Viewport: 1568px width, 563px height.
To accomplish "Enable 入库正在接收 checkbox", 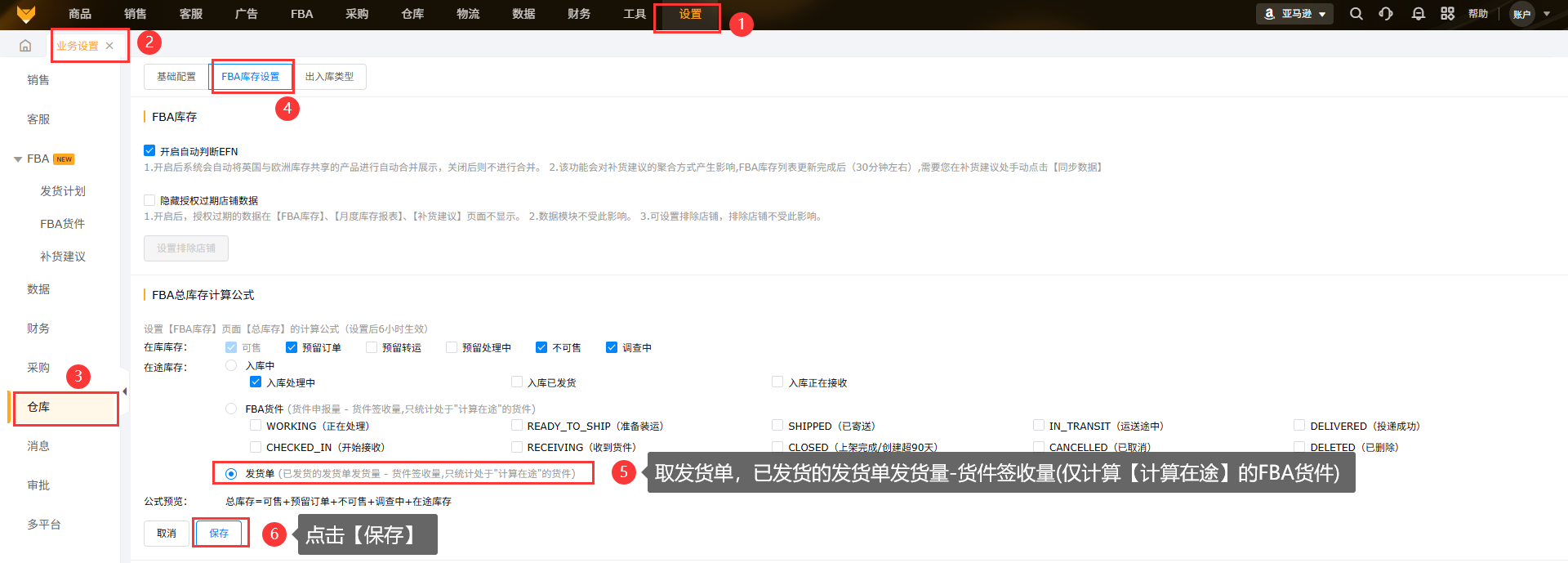I will (777, 382).
